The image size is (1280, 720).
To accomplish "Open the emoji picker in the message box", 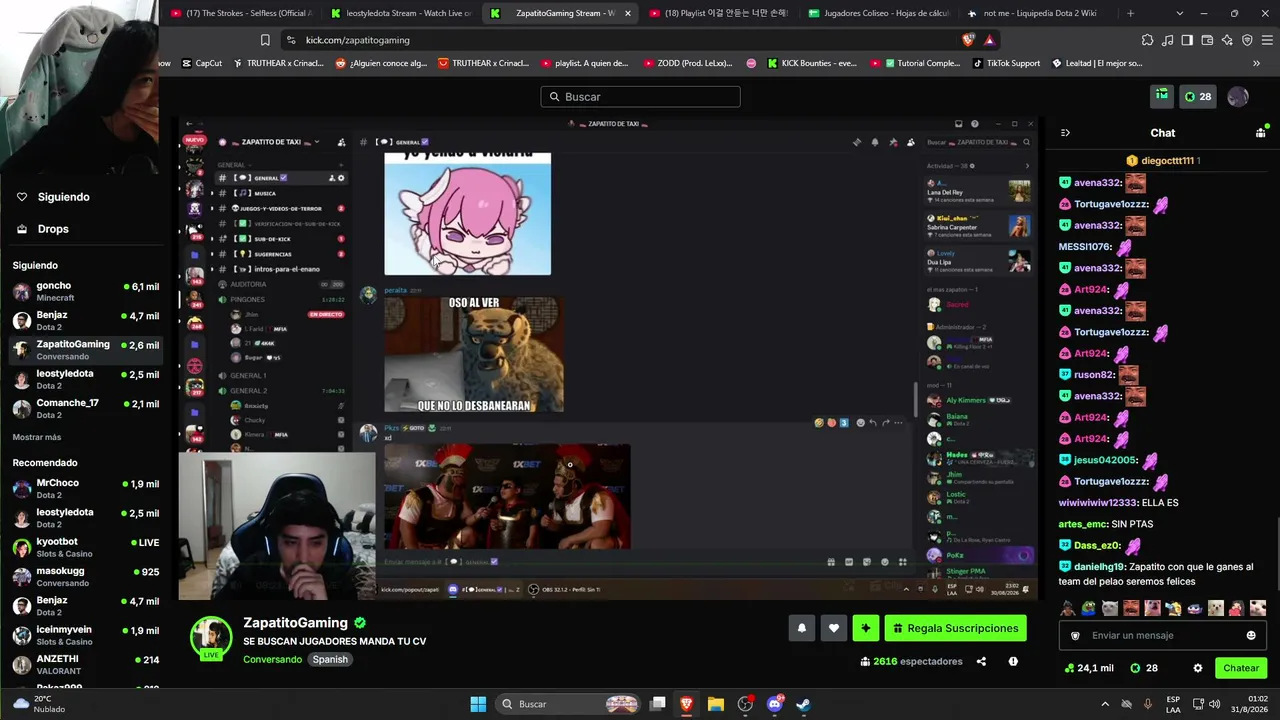I will [x=1251, y=635].
